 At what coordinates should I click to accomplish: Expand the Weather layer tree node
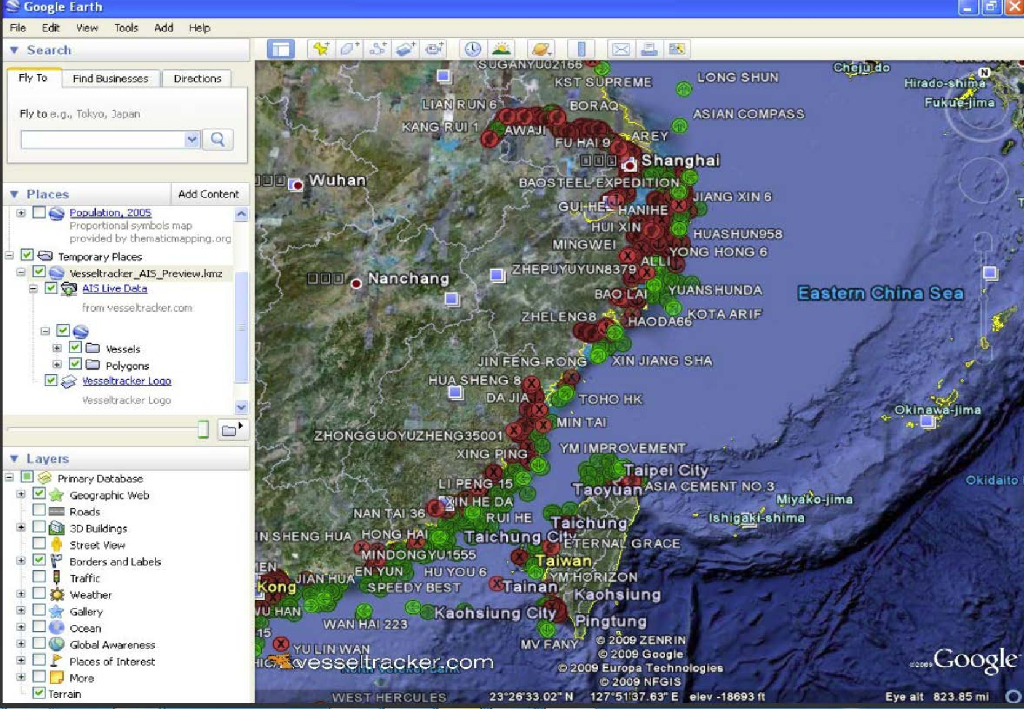(x=21, y=595)
